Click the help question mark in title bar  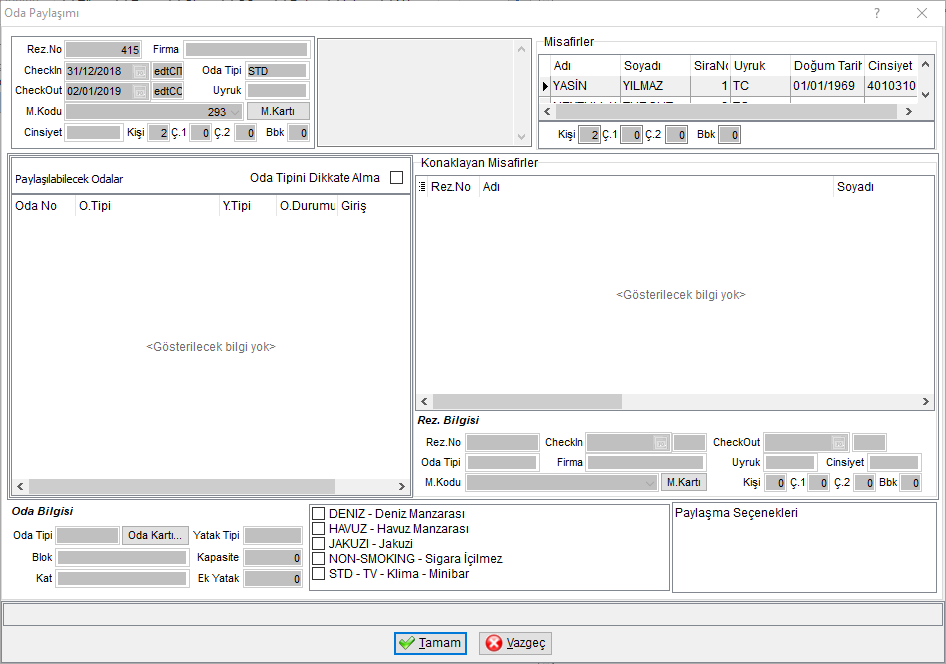(877, 13)
